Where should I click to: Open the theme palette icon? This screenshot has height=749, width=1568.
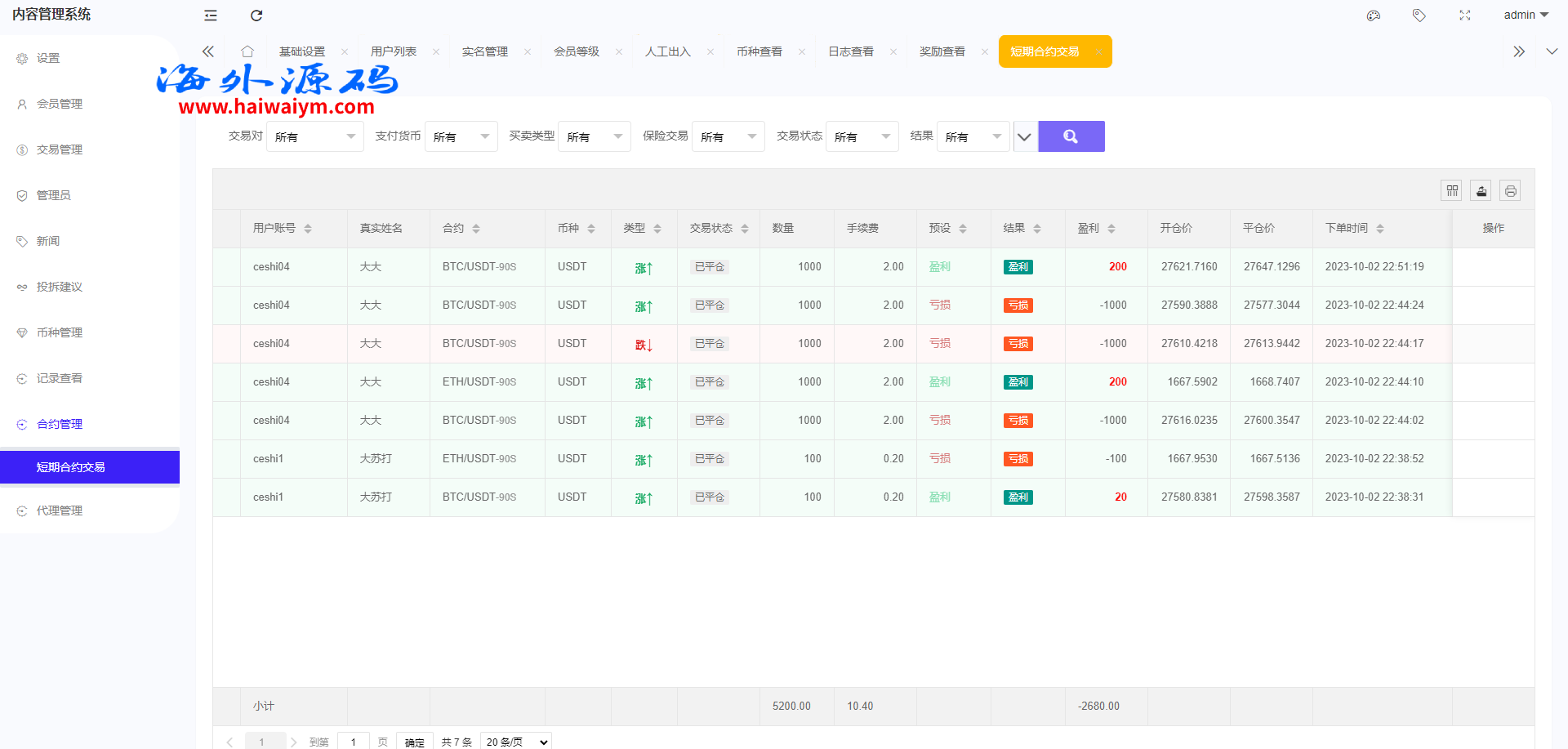tap(1374, 16)
